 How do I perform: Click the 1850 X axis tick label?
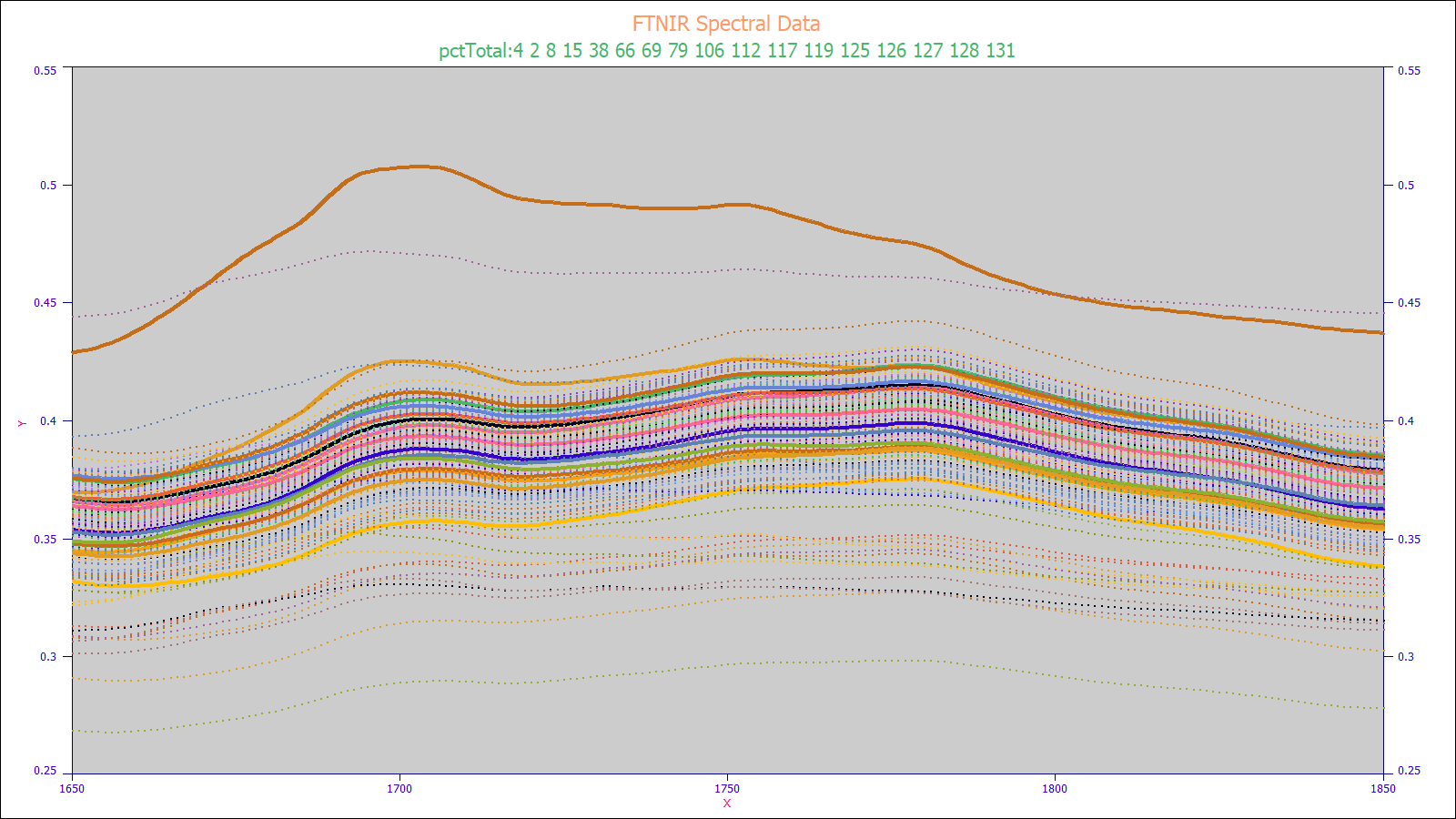click(x=1382, y=788)
